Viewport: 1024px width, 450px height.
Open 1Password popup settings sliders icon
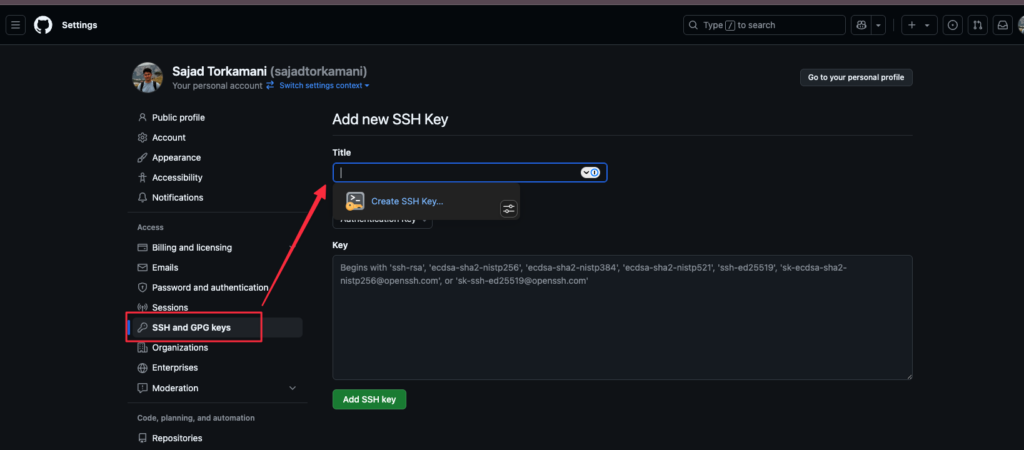(509, 209)
